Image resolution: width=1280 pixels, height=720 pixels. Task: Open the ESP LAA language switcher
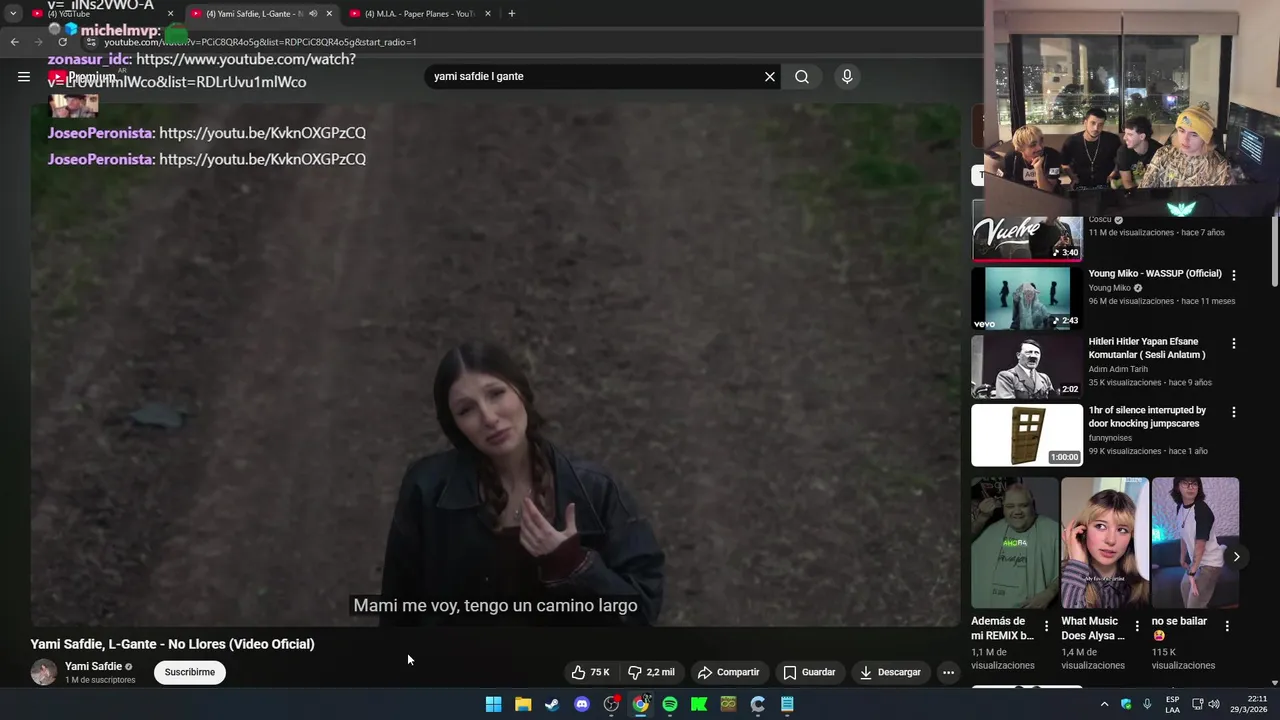click(x=1172, y=704)
